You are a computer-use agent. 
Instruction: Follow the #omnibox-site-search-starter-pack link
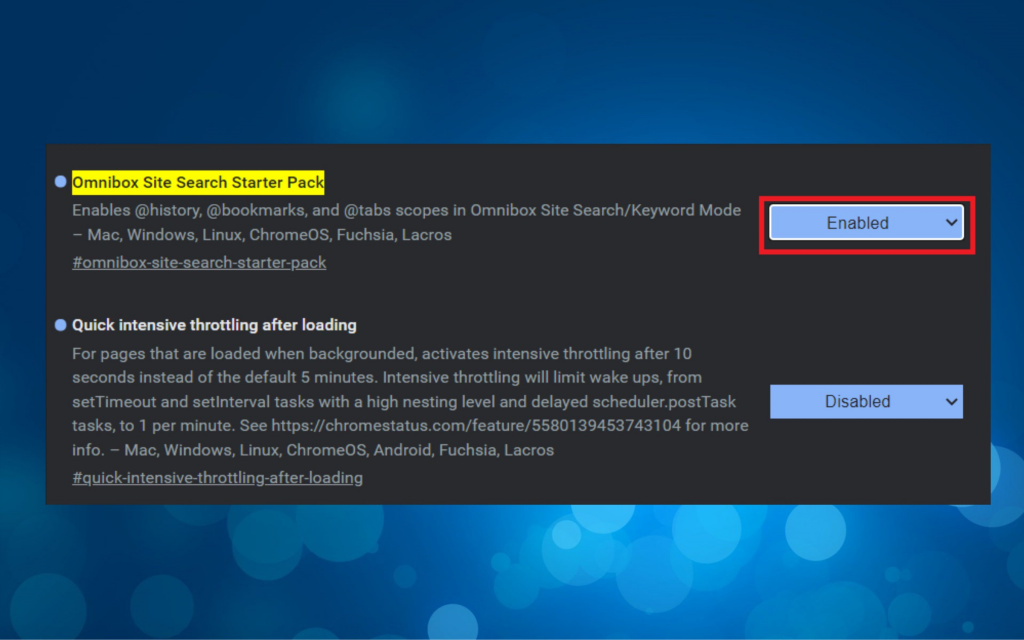click(x=199, y=263)
